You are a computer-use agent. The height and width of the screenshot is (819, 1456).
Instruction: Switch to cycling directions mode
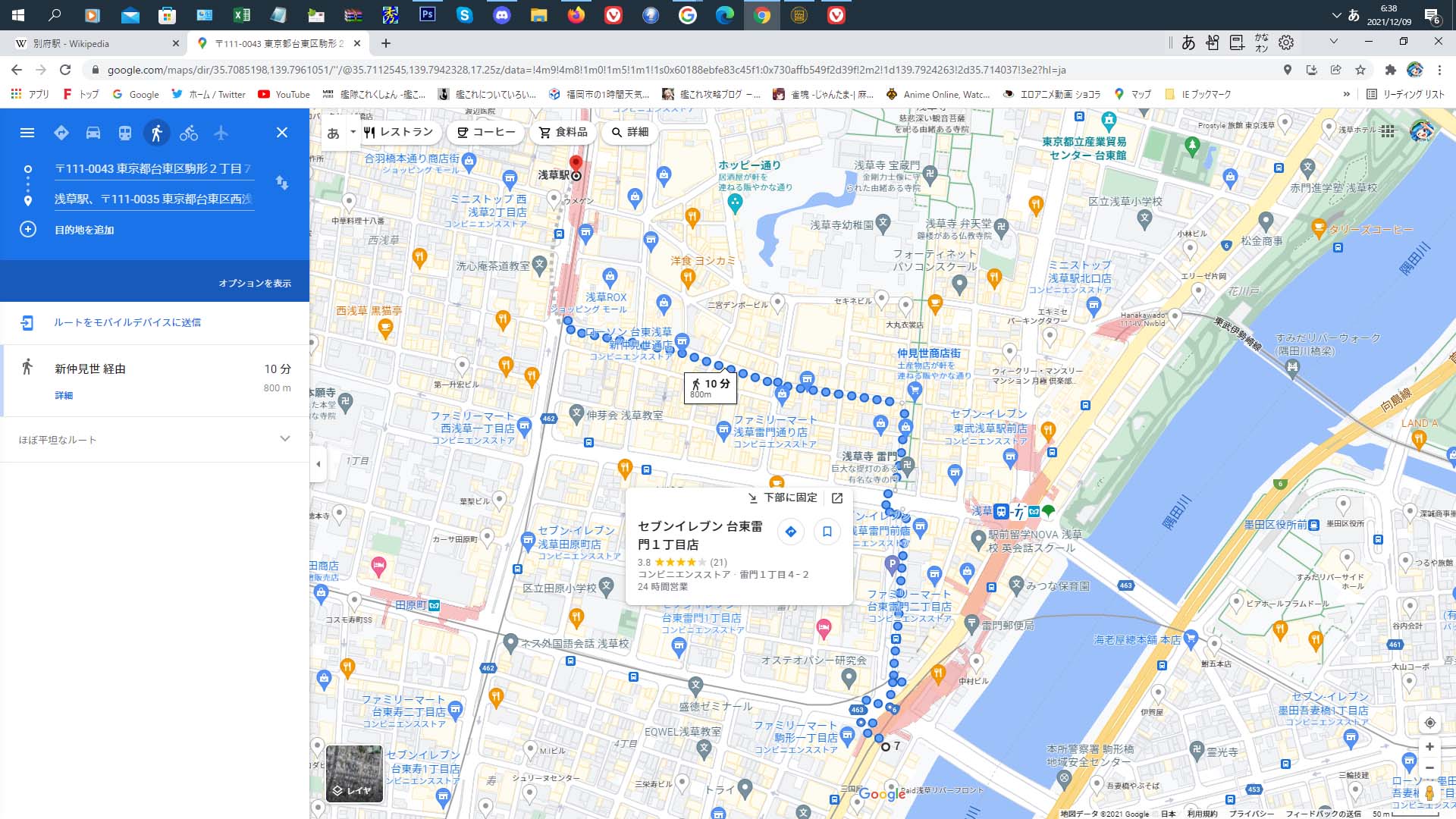point(189,133)
